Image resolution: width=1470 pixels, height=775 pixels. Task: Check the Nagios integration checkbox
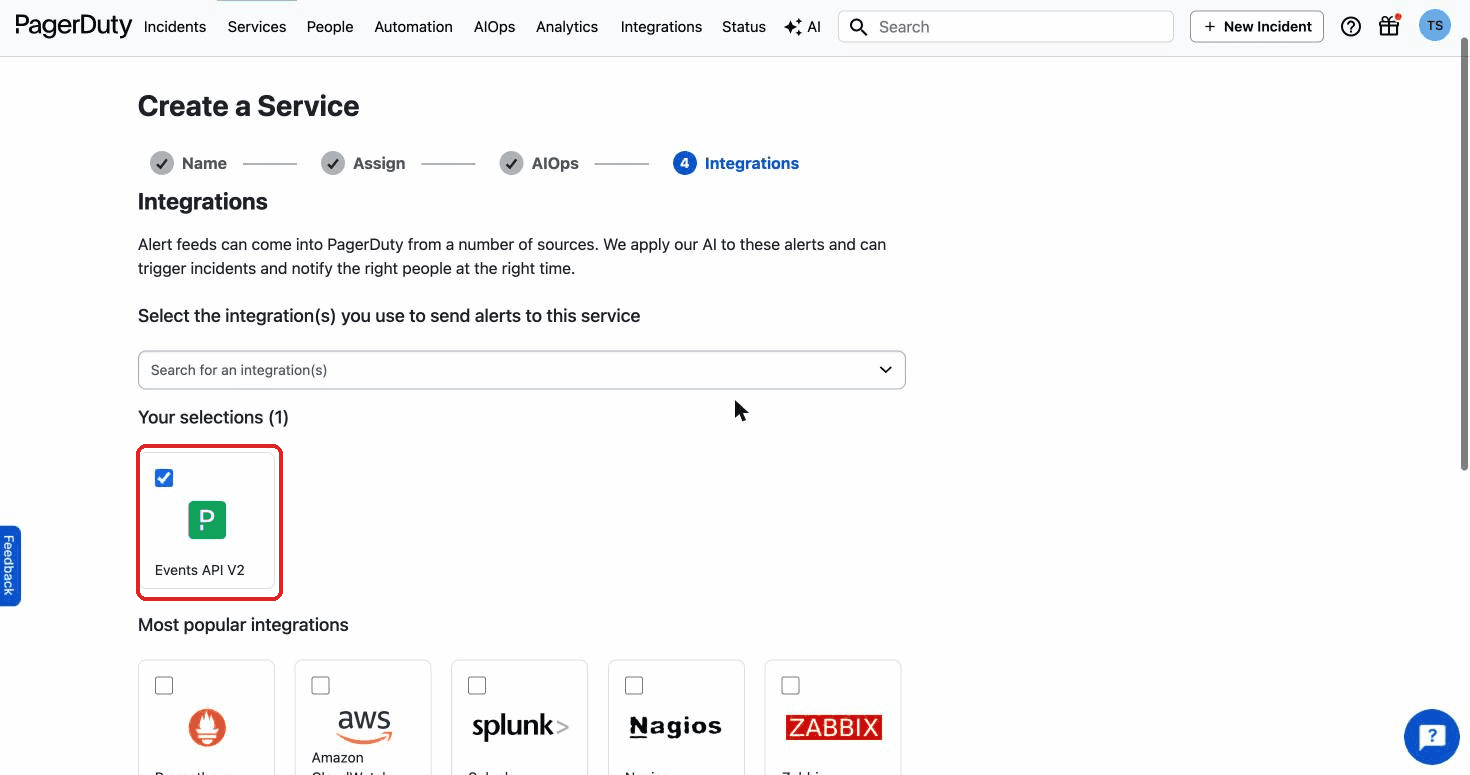point(634,685)
